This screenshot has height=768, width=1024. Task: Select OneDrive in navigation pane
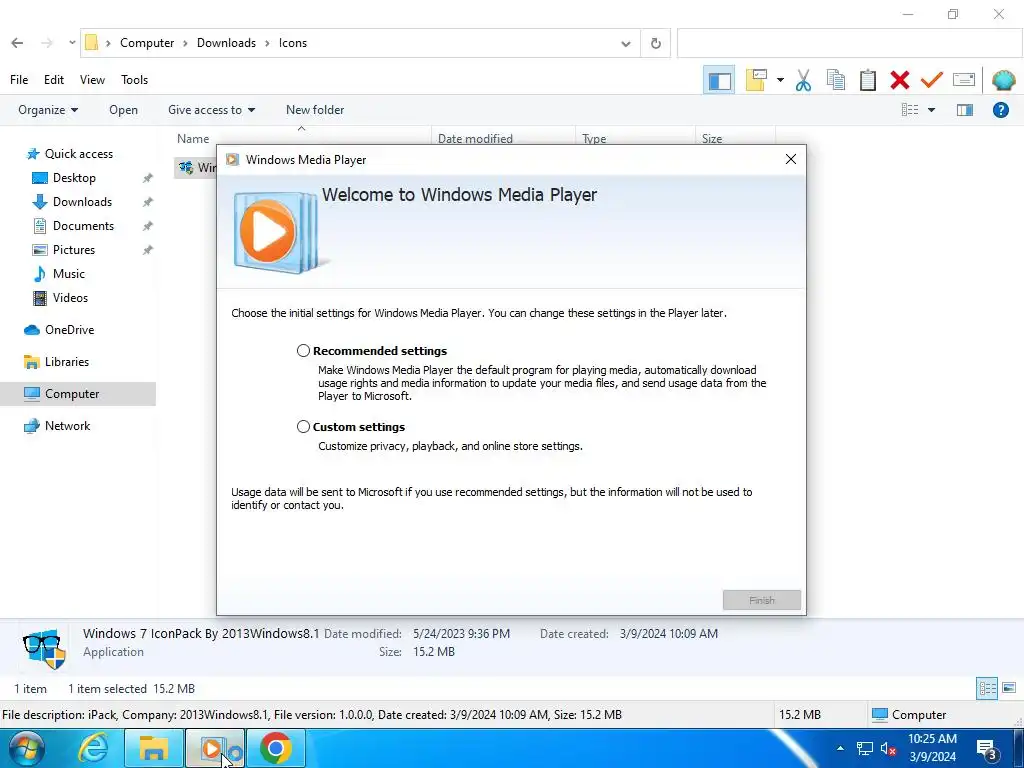click(x=69, y=330)
